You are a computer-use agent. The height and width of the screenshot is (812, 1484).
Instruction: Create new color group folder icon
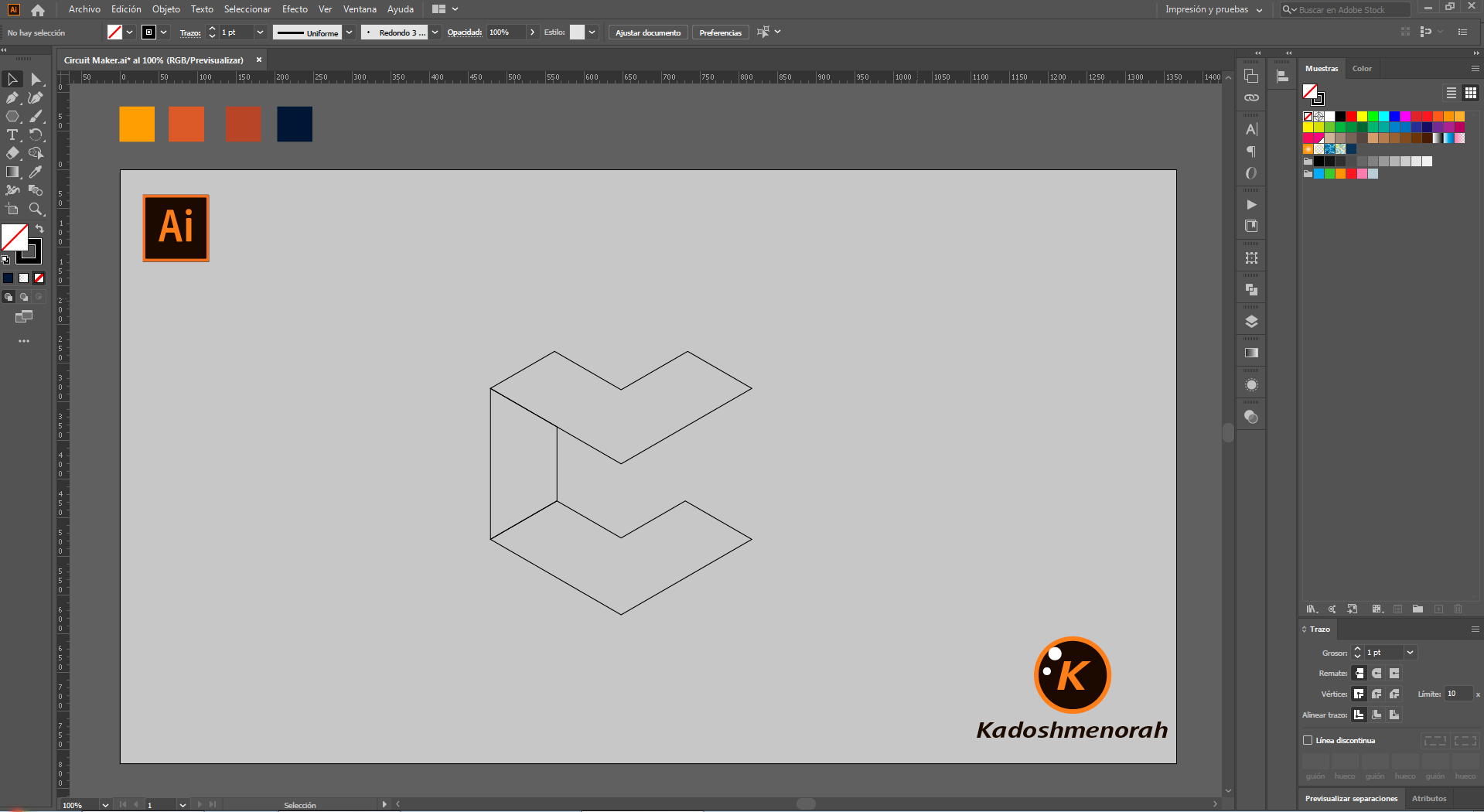pos(1417,609)
